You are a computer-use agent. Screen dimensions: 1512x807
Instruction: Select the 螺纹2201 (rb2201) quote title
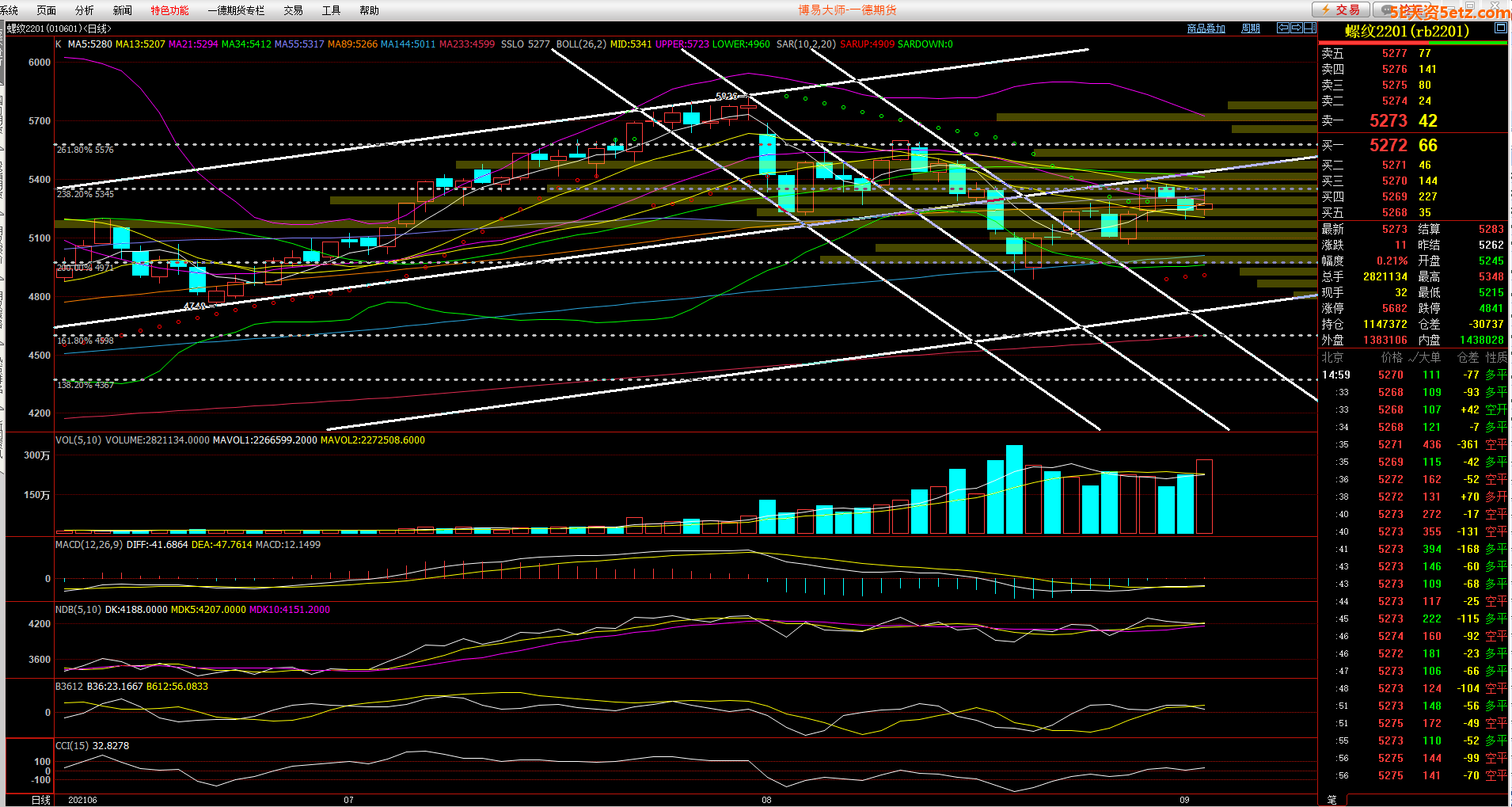click(x=1407, y=31)
